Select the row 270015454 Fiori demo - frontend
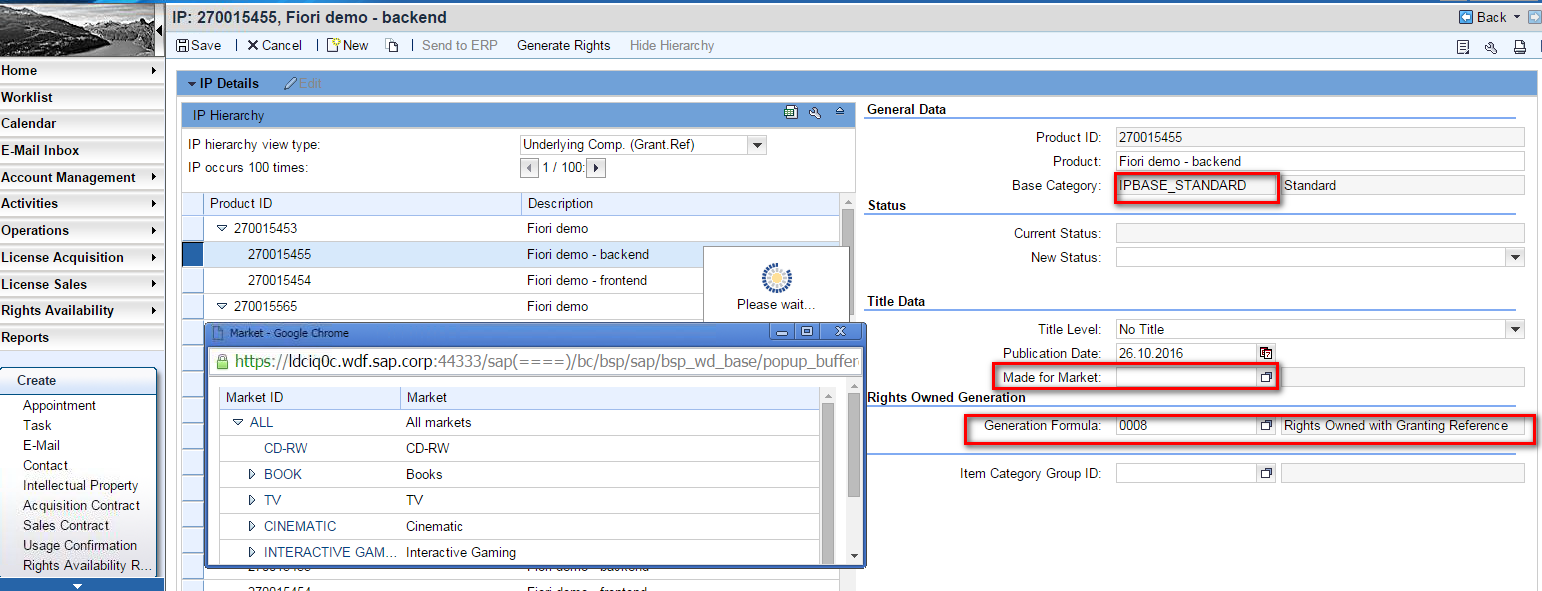1542x591 pixels. (x=510, y=280)
